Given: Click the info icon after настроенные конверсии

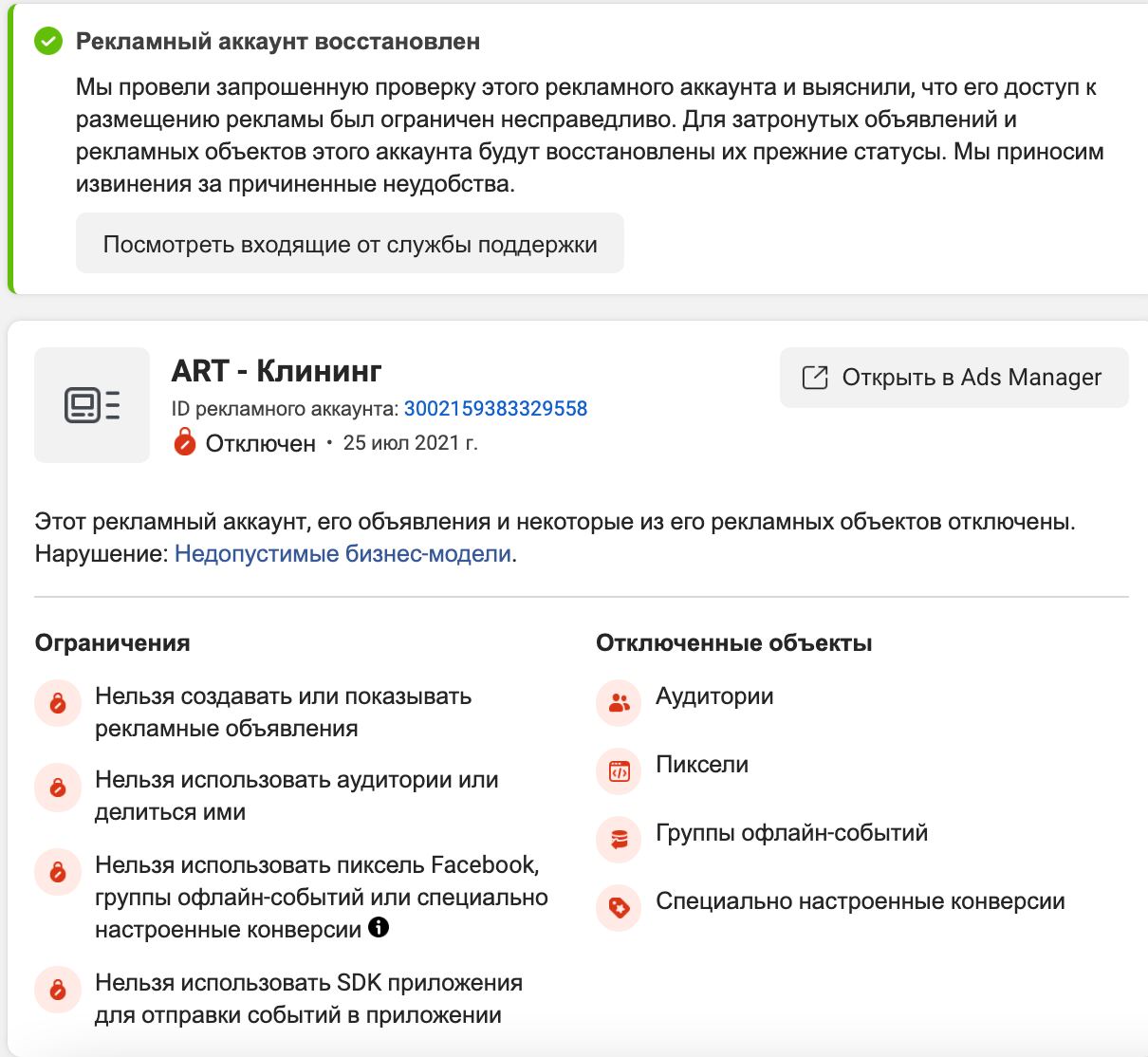Looking at the screenshot, I should pos(379,927).
